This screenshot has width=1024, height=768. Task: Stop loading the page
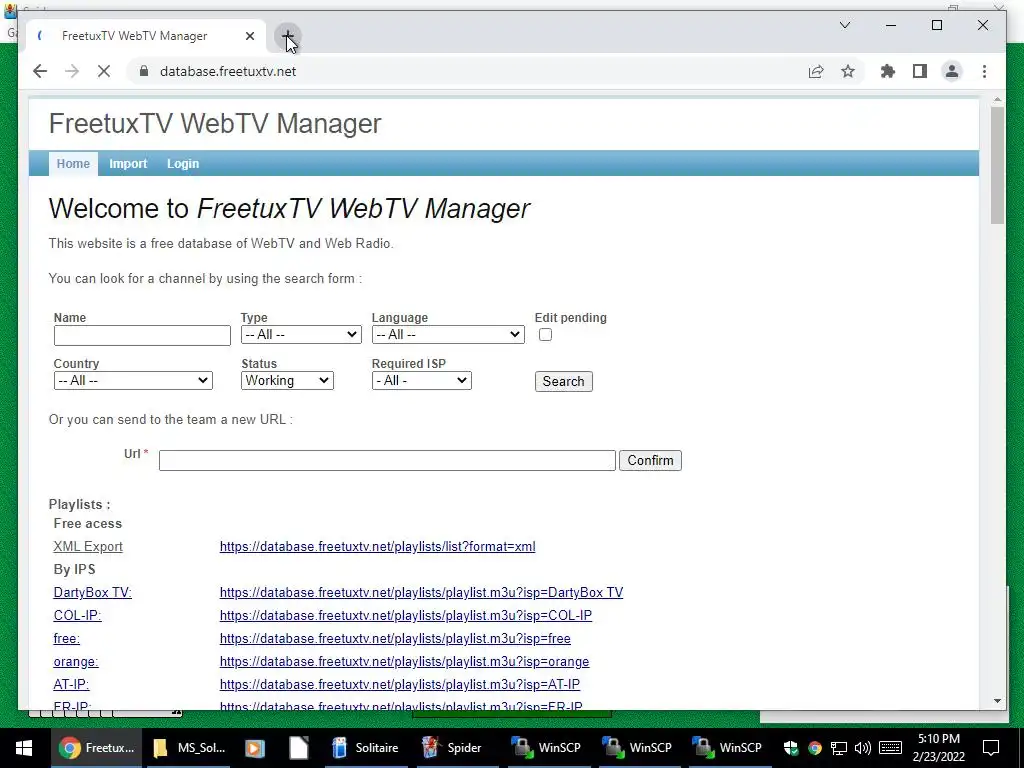tap(104, 71)
